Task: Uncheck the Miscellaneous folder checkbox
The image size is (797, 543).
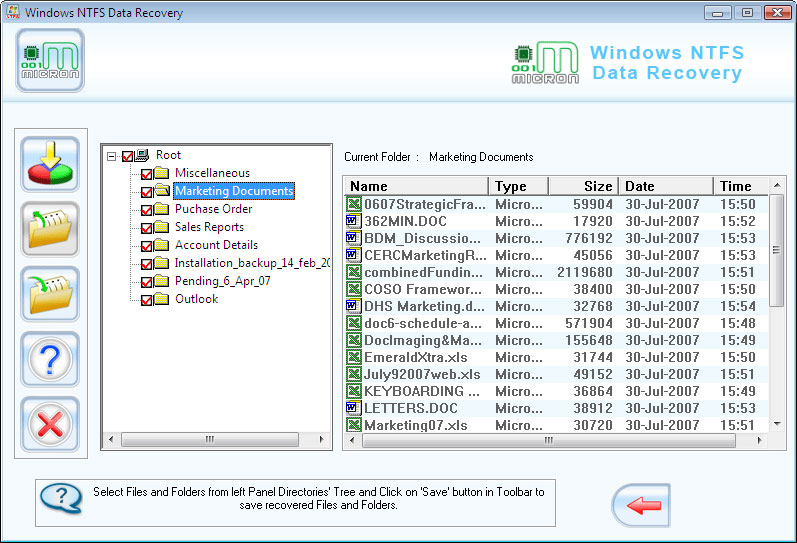Action: click(x=146, y=174)
